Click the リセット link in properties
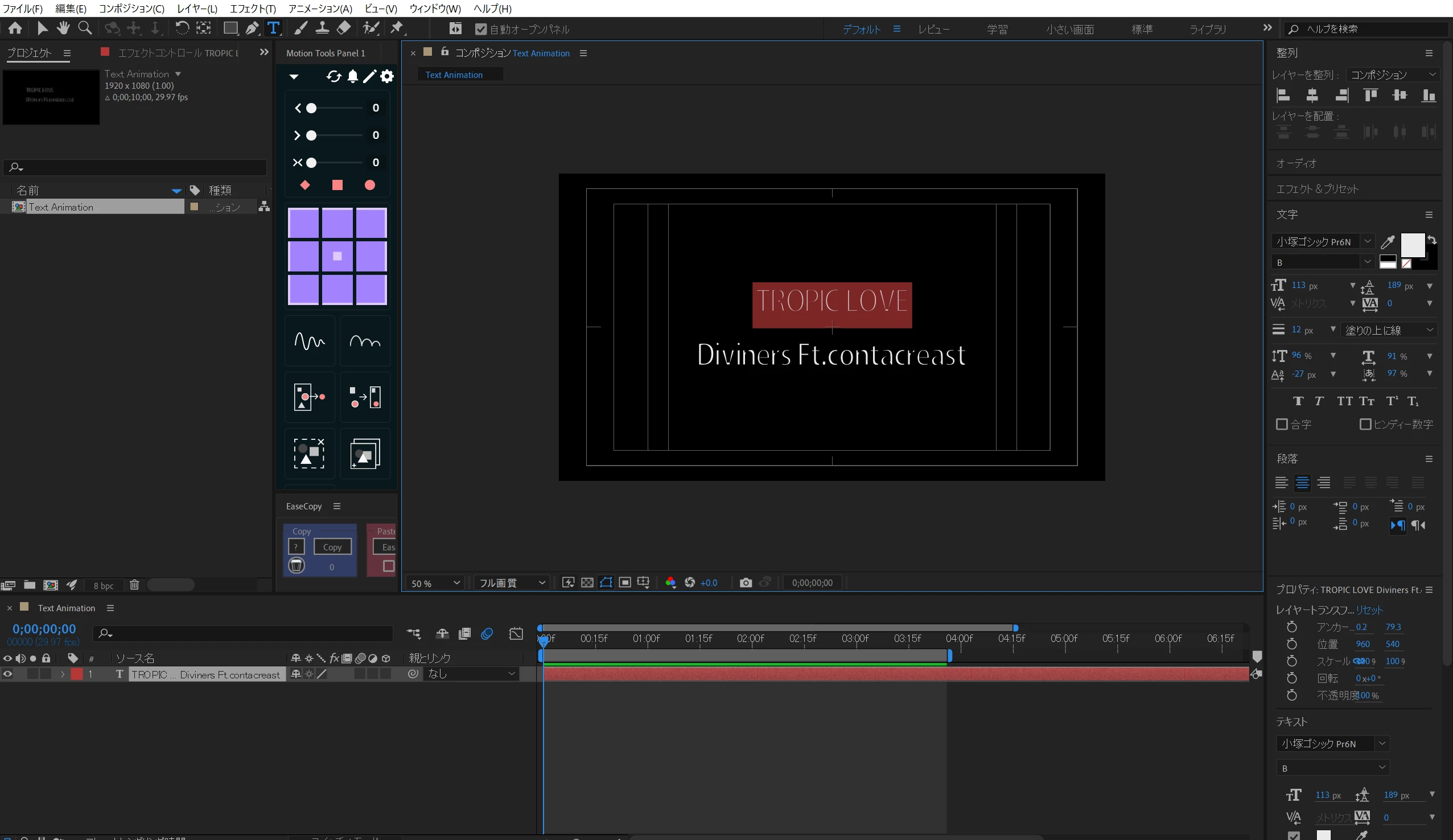 1369,610
